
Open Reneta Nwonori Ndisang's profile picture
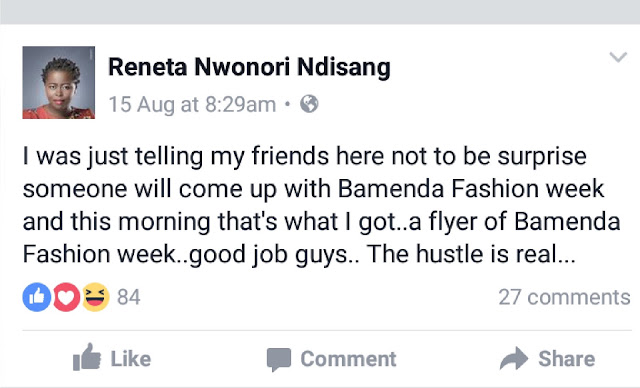(59, 82)
